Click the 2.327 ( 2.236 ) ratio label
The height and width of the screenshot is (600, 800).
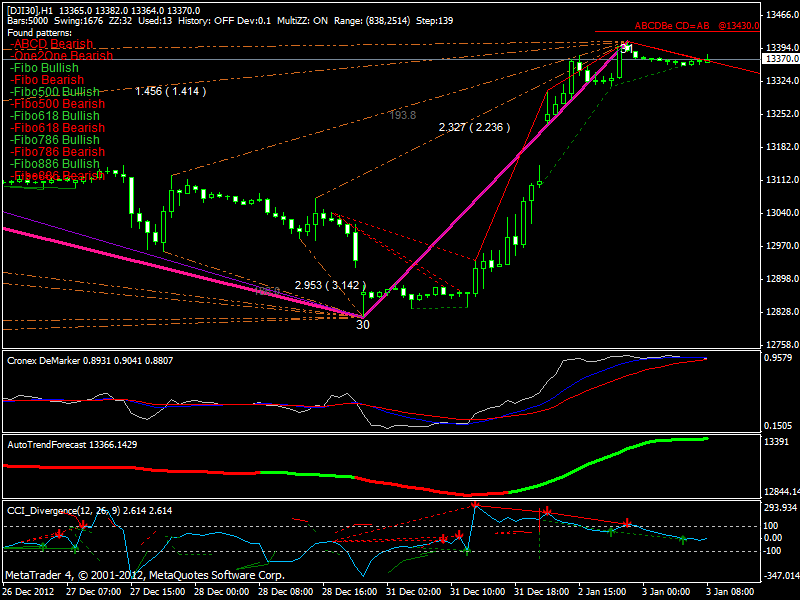tap(475, 127)
